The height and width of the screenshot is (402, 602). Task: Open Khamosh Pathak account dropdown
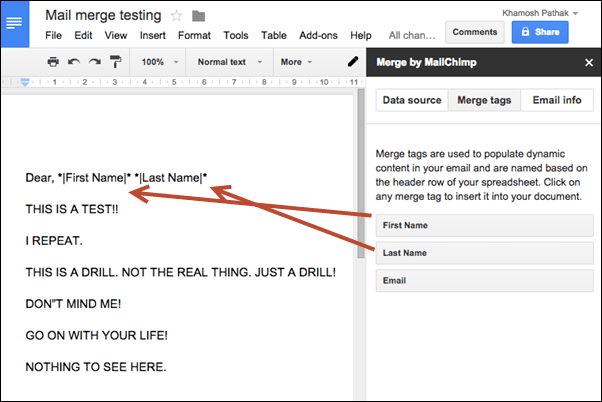tap(540, 13)
